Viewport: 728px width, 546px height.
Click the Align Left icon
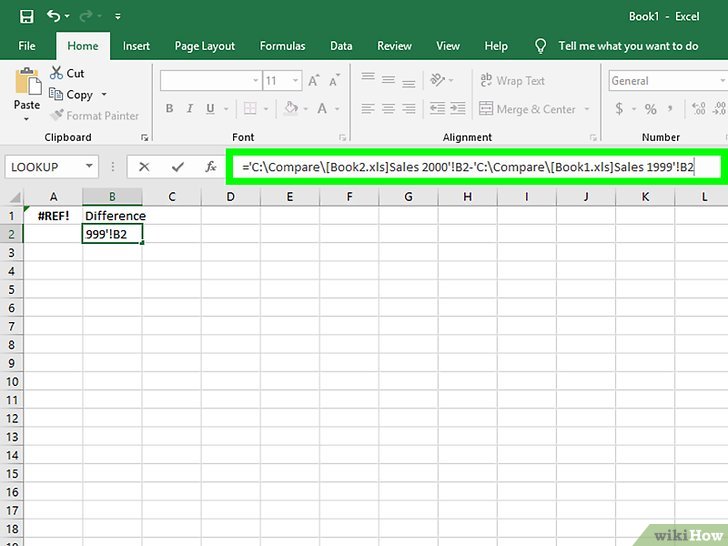368,109
